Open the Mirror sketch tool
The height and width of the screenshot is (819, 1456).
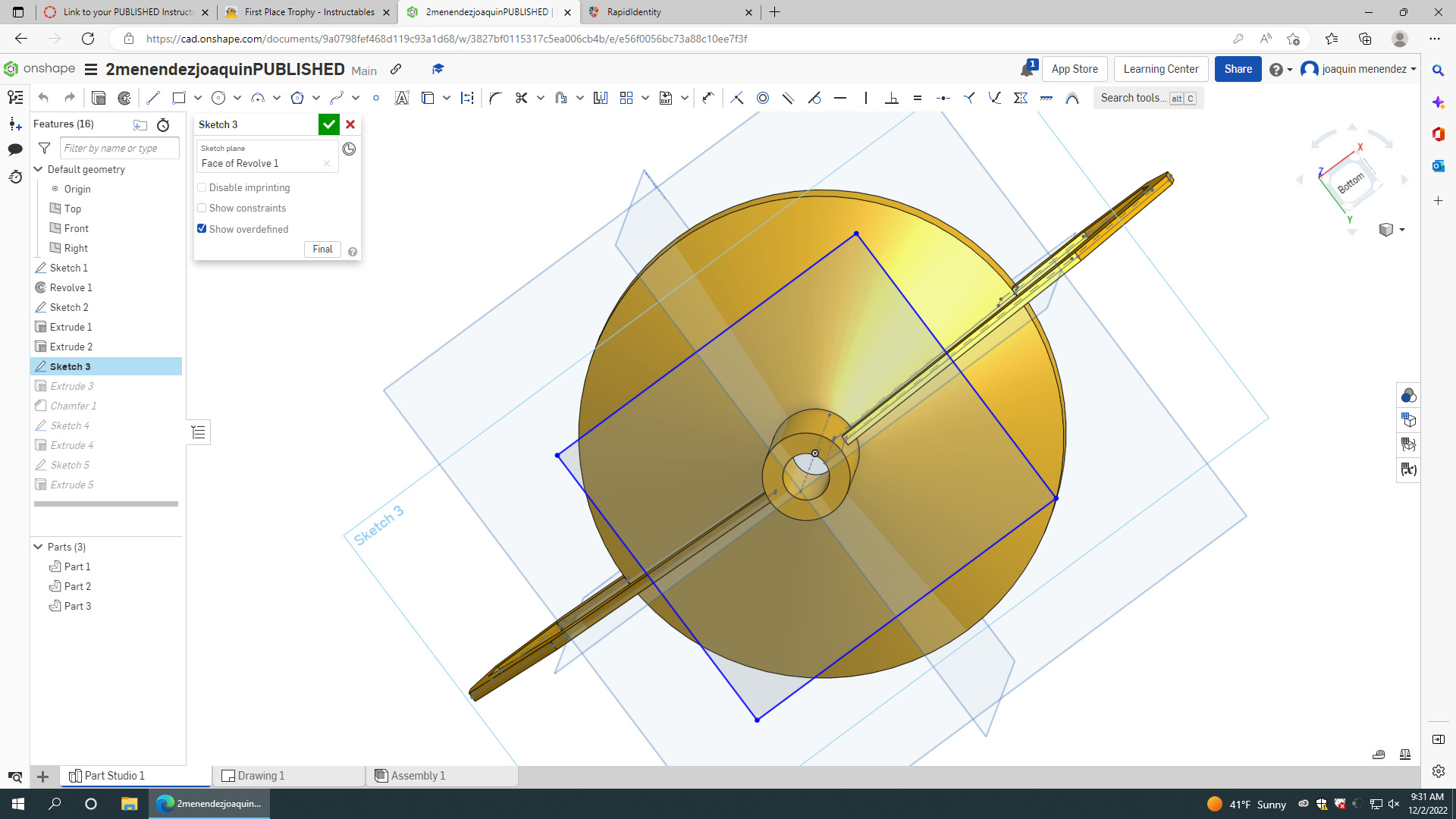601,98
